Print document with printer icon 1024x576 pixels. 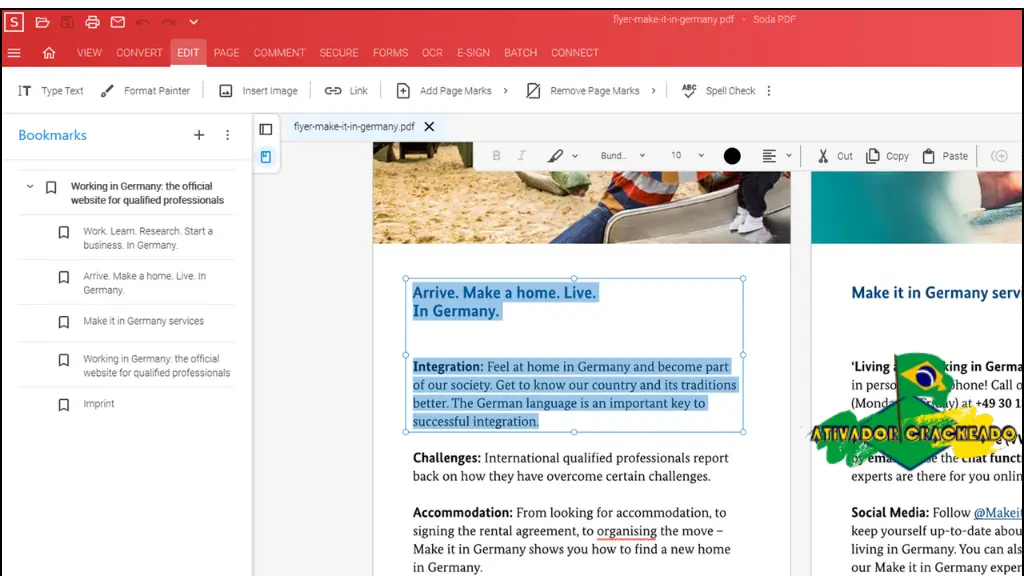92,22
